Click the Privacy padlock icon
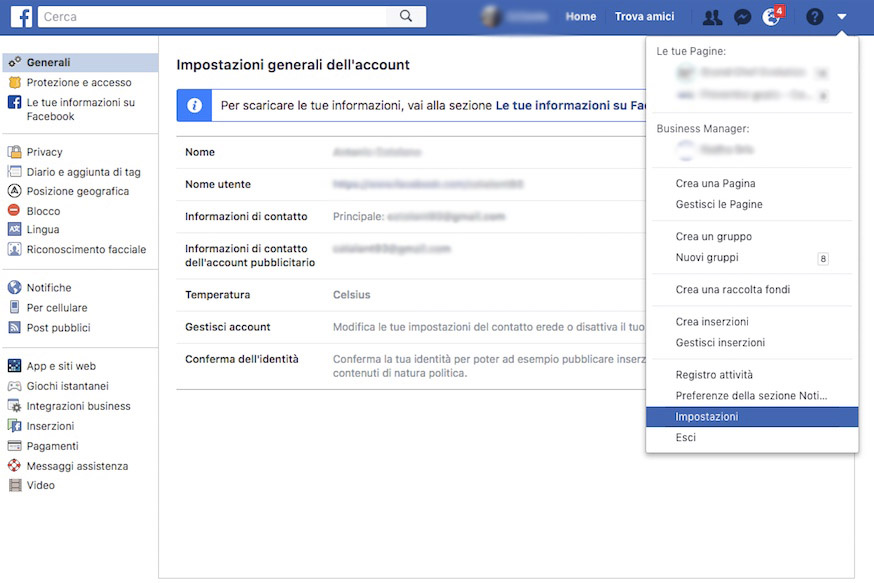 [15, 152]
